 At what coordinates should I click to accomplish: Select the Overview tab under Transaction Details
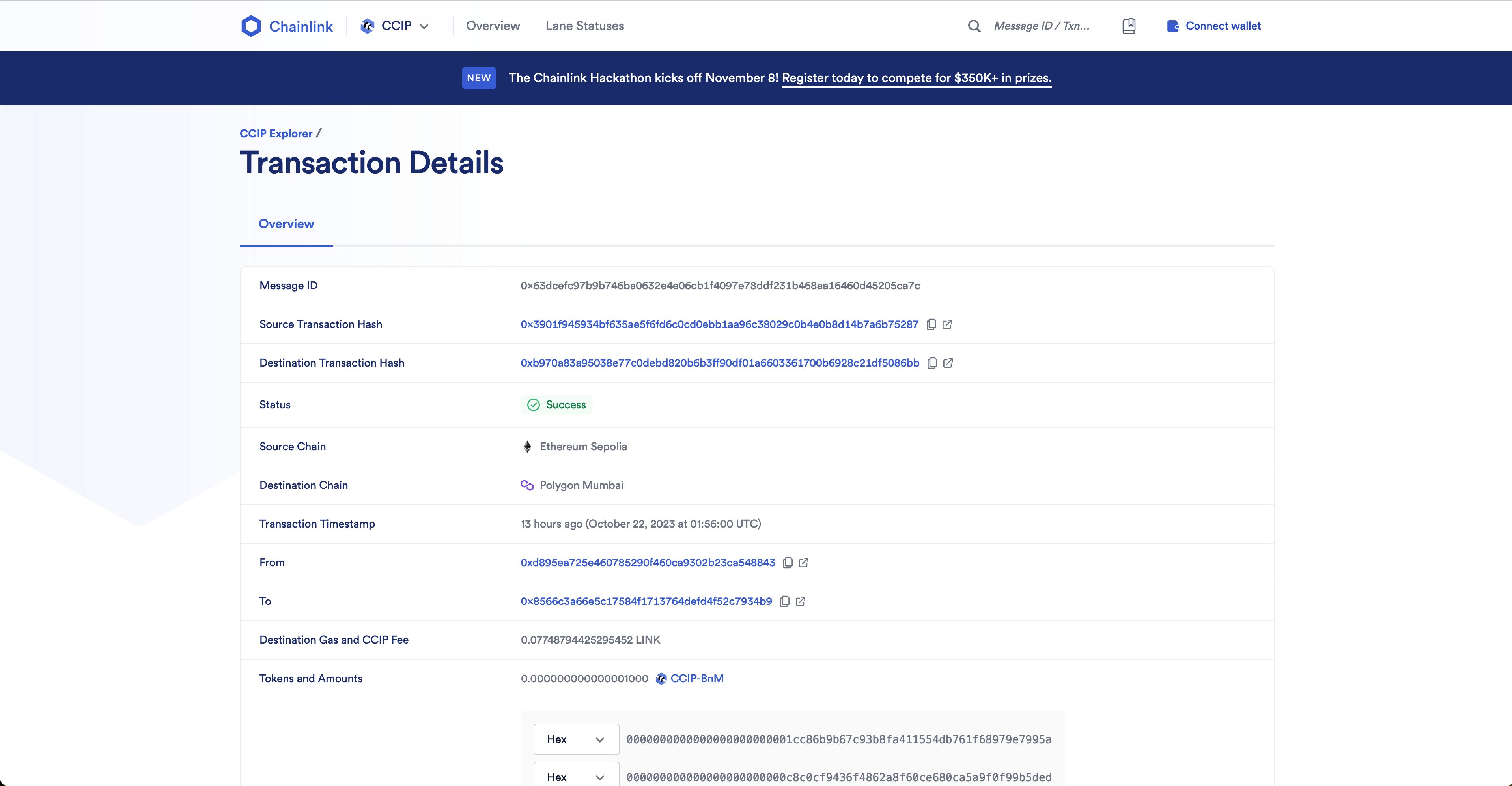pyautogui.click(x=286, y=224)
